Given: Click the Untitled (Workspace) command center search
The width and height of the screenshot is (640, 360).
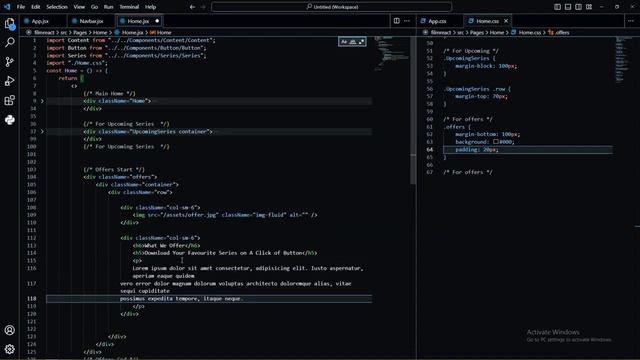Looking at the screenshot, I should [x=332, y=7].
